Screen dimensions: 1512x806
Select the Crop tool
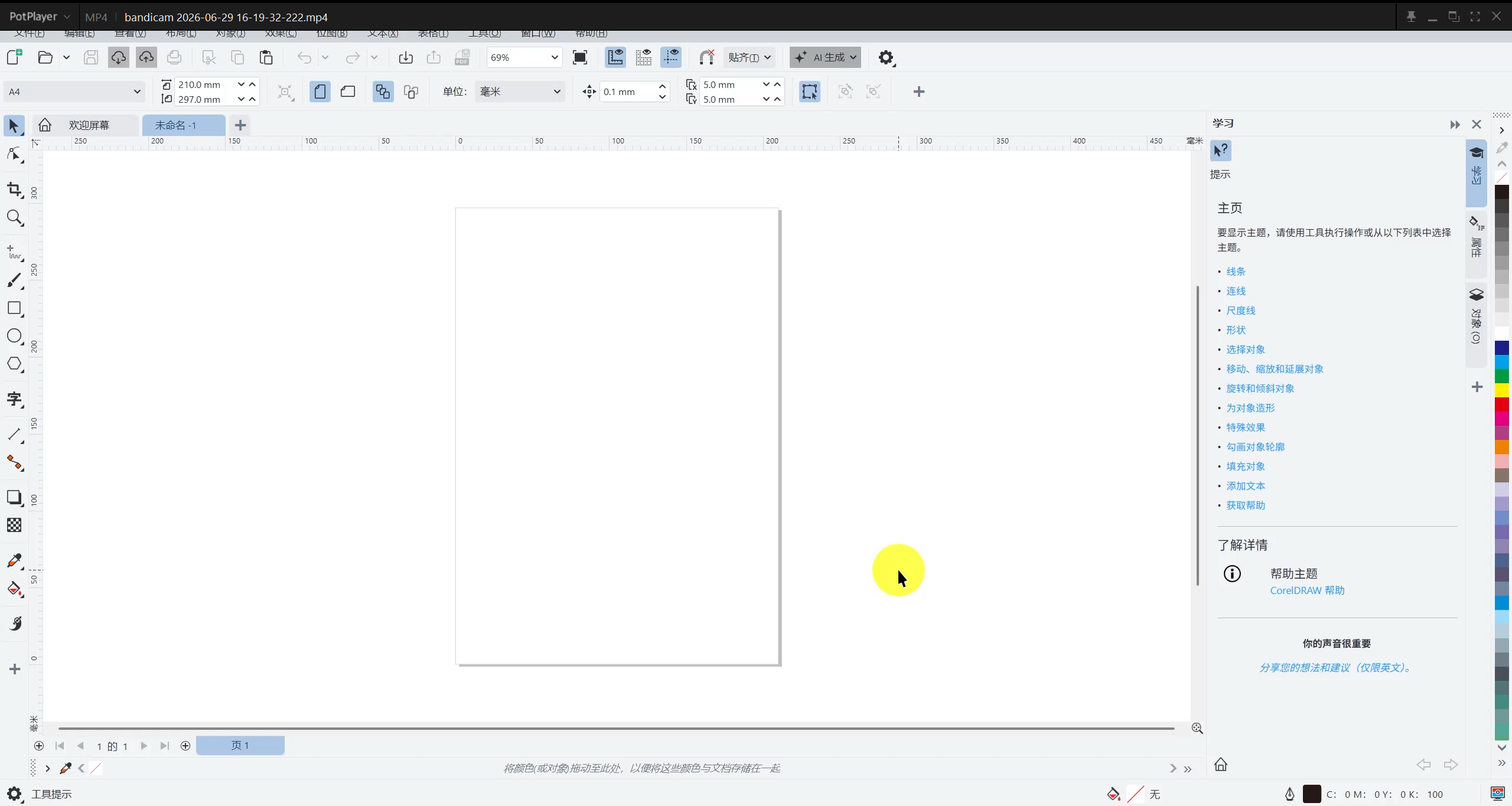point(14,190)
